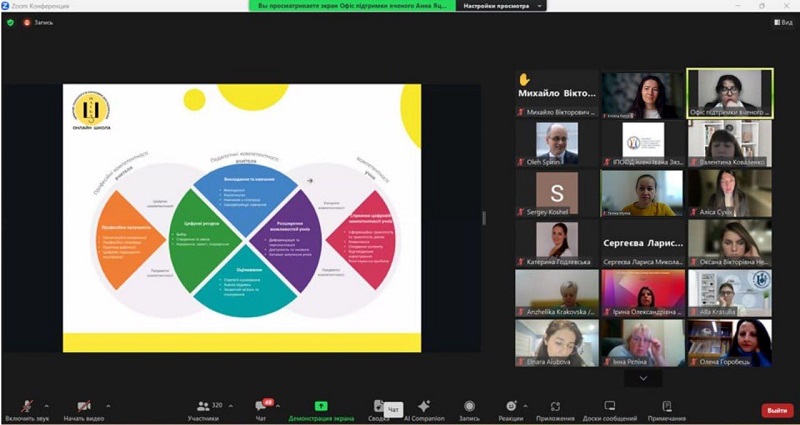This screenshot has height=425, width=800.
Task: Click muted mic icon beside Alla Krasulia
Action: tap(693, 312)
